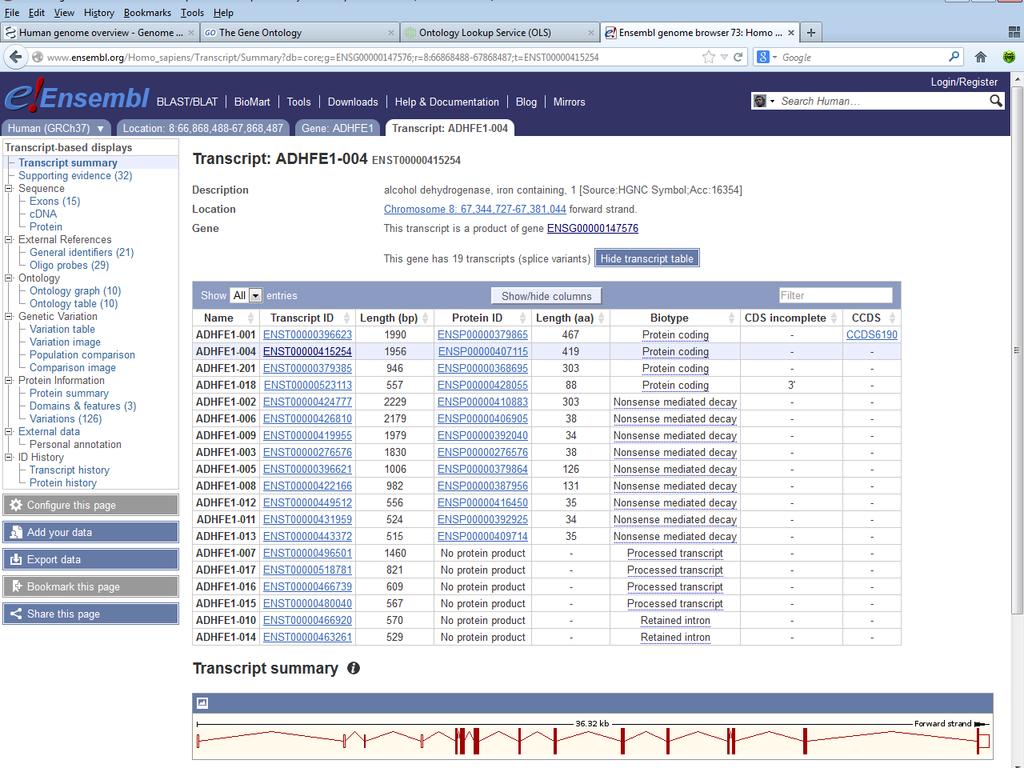Open the Human (GRCh37) species dropdown
The height and width of the screenshot is (768, 1024).
56,128
